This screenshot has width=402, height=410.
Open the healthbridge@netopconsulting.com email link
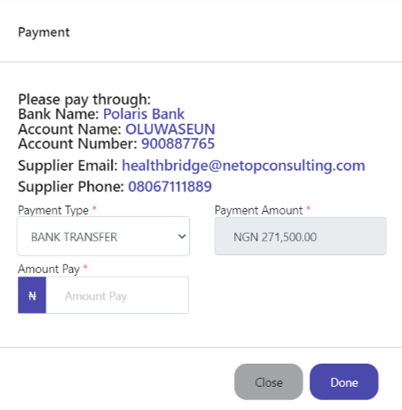(x=243, y=166)
